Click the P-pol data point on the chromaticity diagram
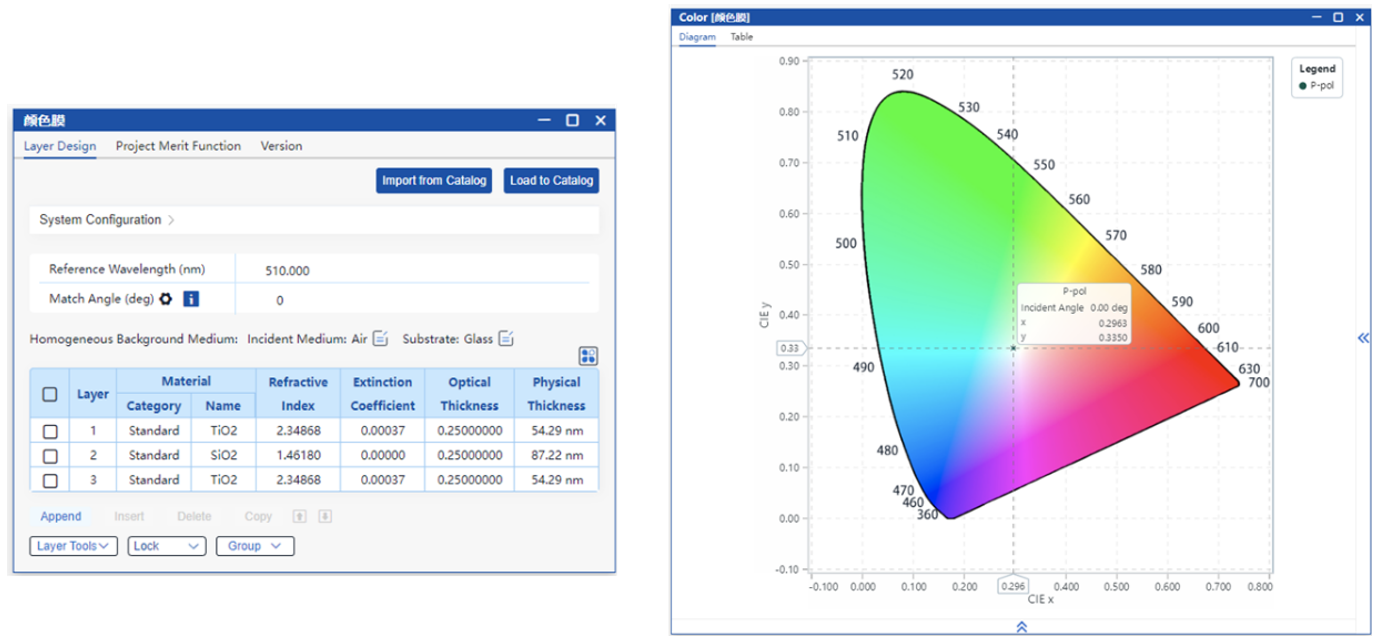Screen dimensions: 1379x641 [x=1013, y=348]
